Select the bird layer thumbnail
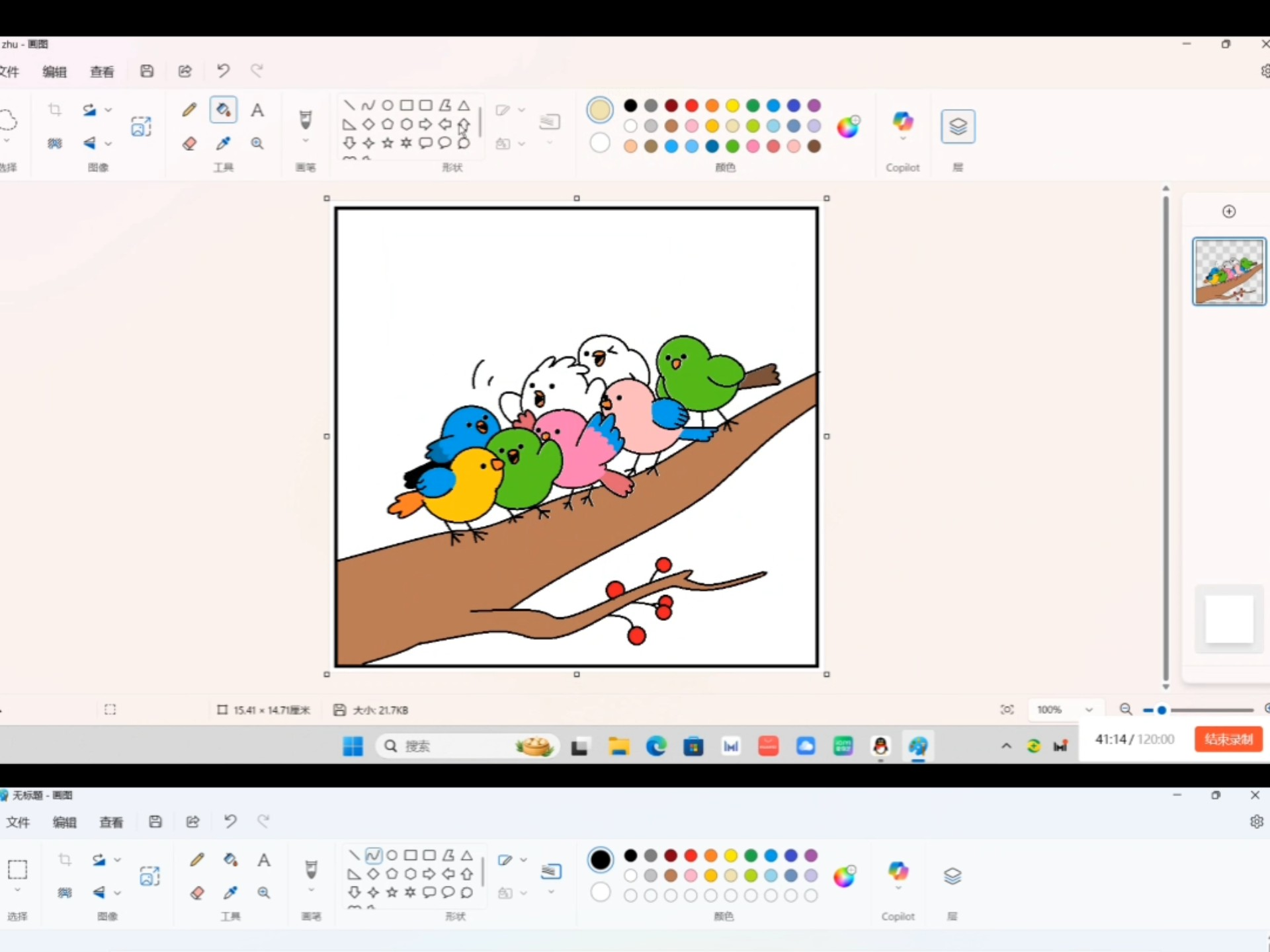Image resolution: width=1270 pixels, height=952 pixels. tap(1229, 271)
